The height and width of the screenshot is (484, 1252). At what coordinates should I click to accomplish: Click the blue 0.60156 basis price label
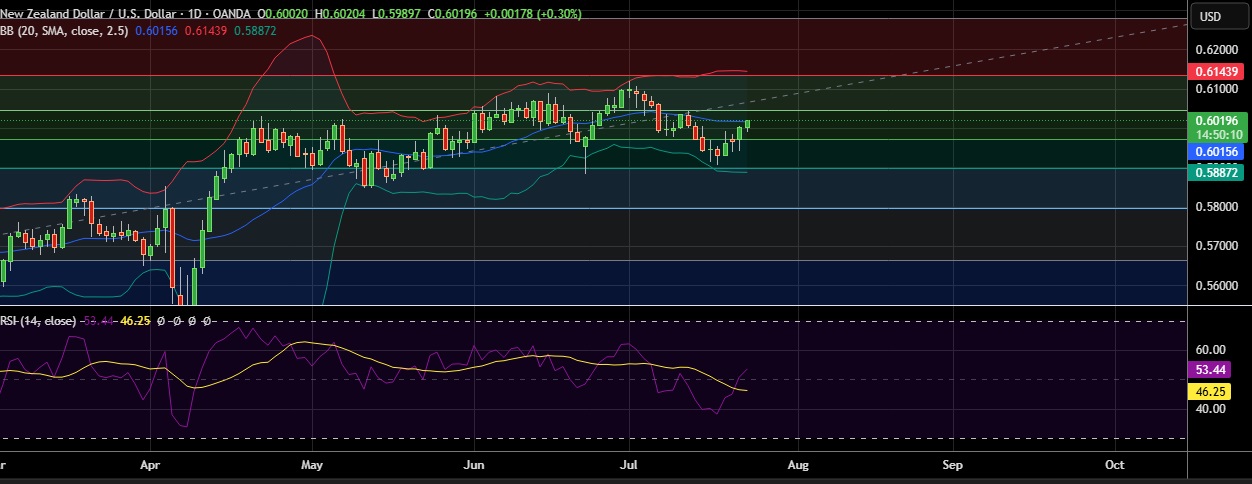(x=1217, y=152)
